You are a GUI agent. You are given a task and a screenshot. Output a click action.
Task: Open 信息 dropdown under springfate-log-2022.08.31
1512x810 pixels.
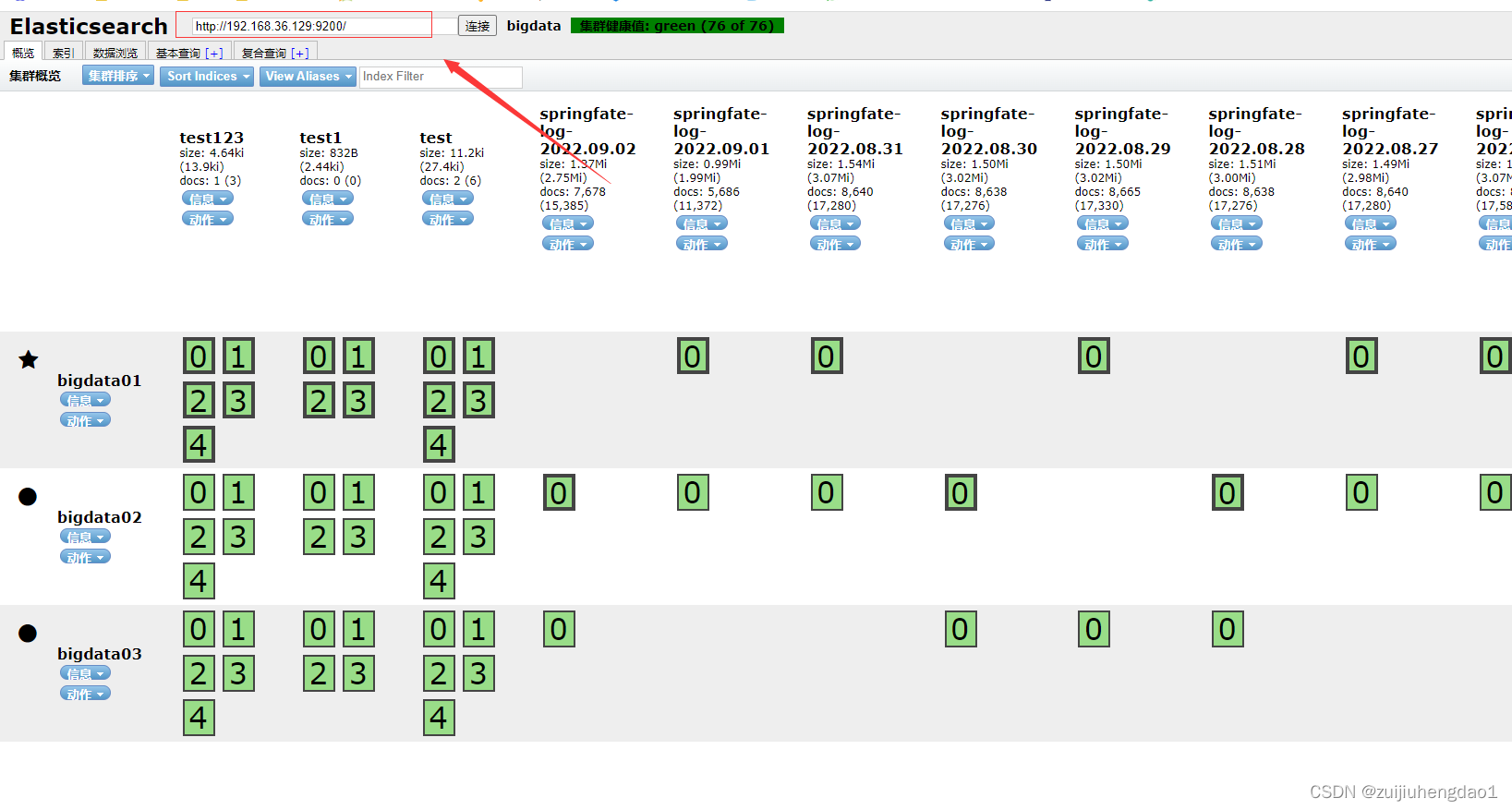[x=836, y=224]
